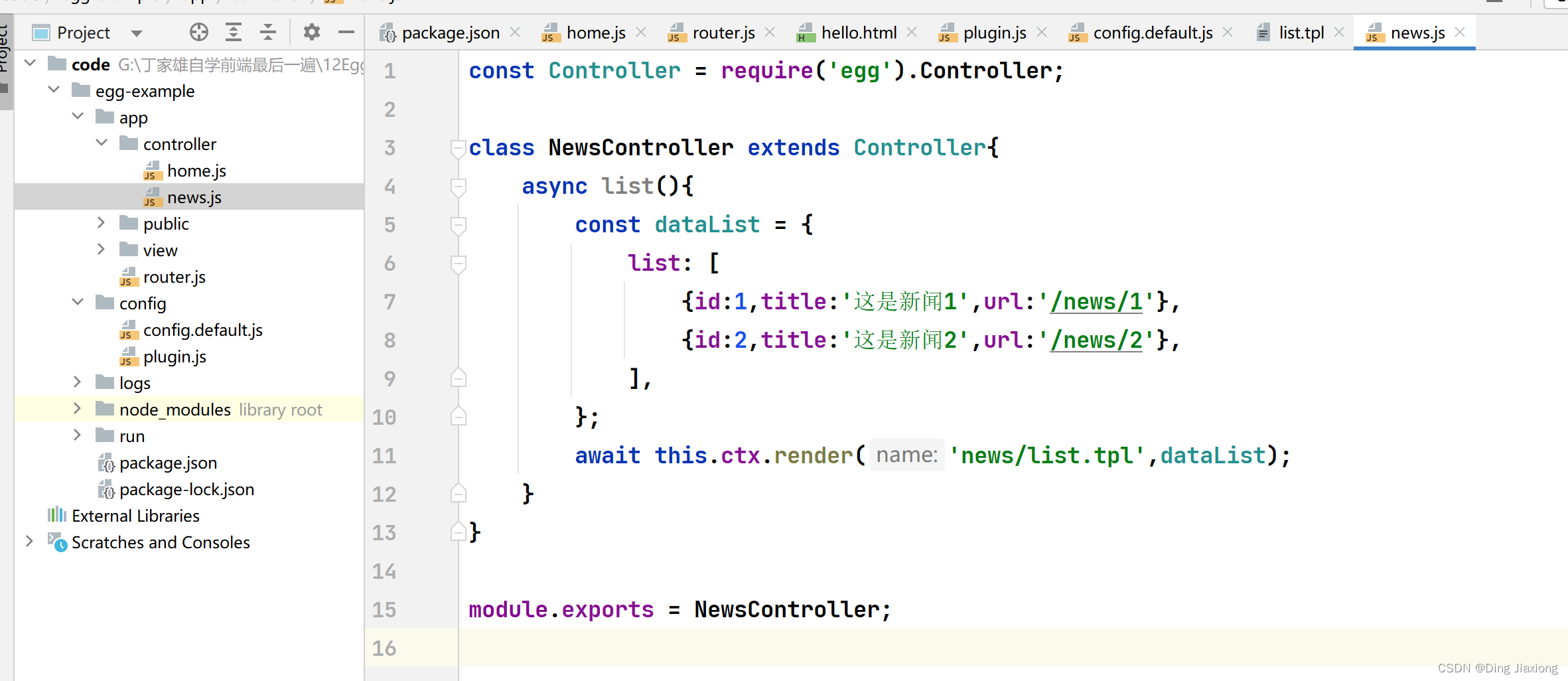Close the config.default.js tab
Viewport: 1568px width, 681px height.
1228,32
